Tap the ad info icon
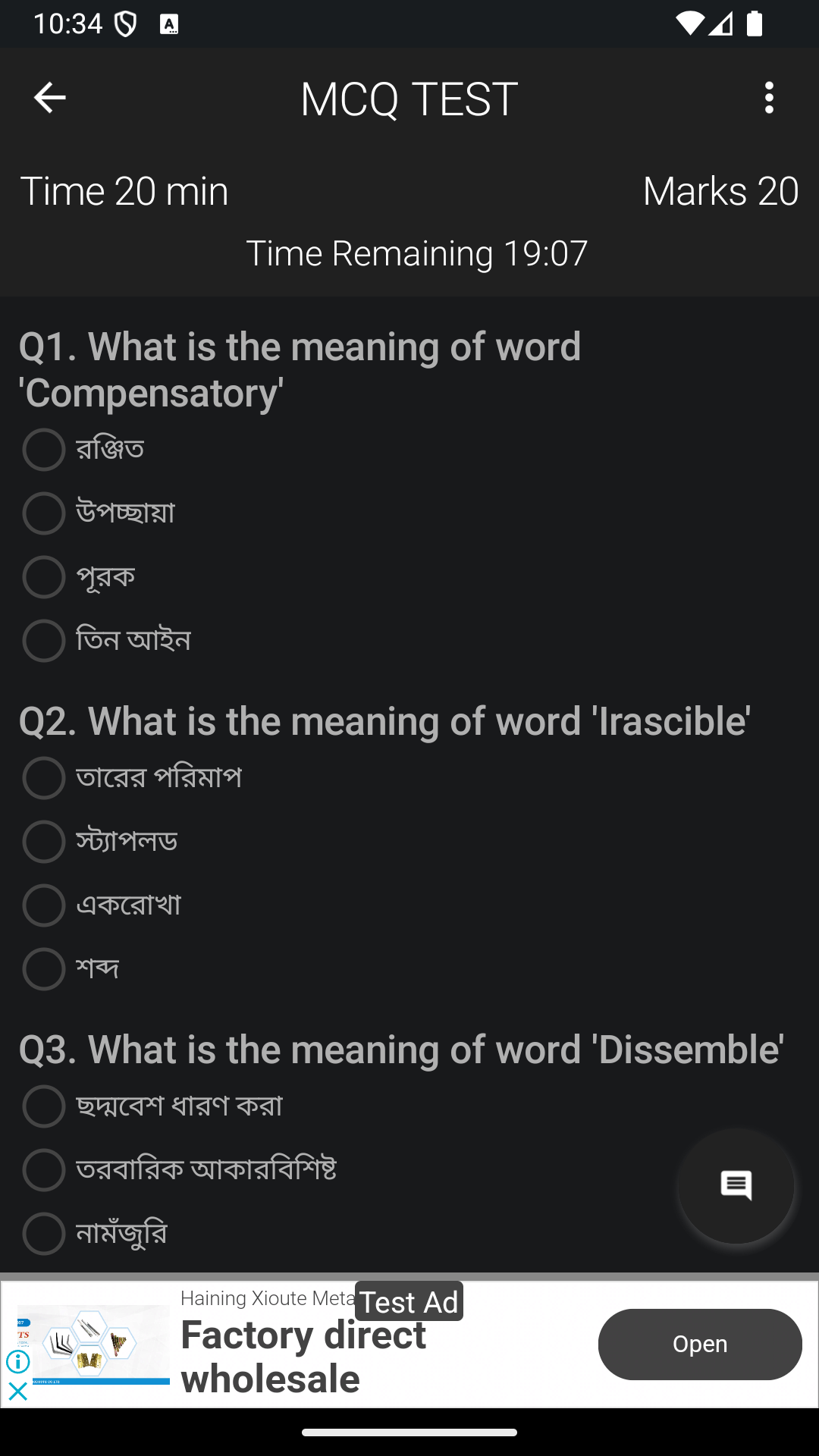Viewport: 819px width, 1456px height. [18, 1362]
